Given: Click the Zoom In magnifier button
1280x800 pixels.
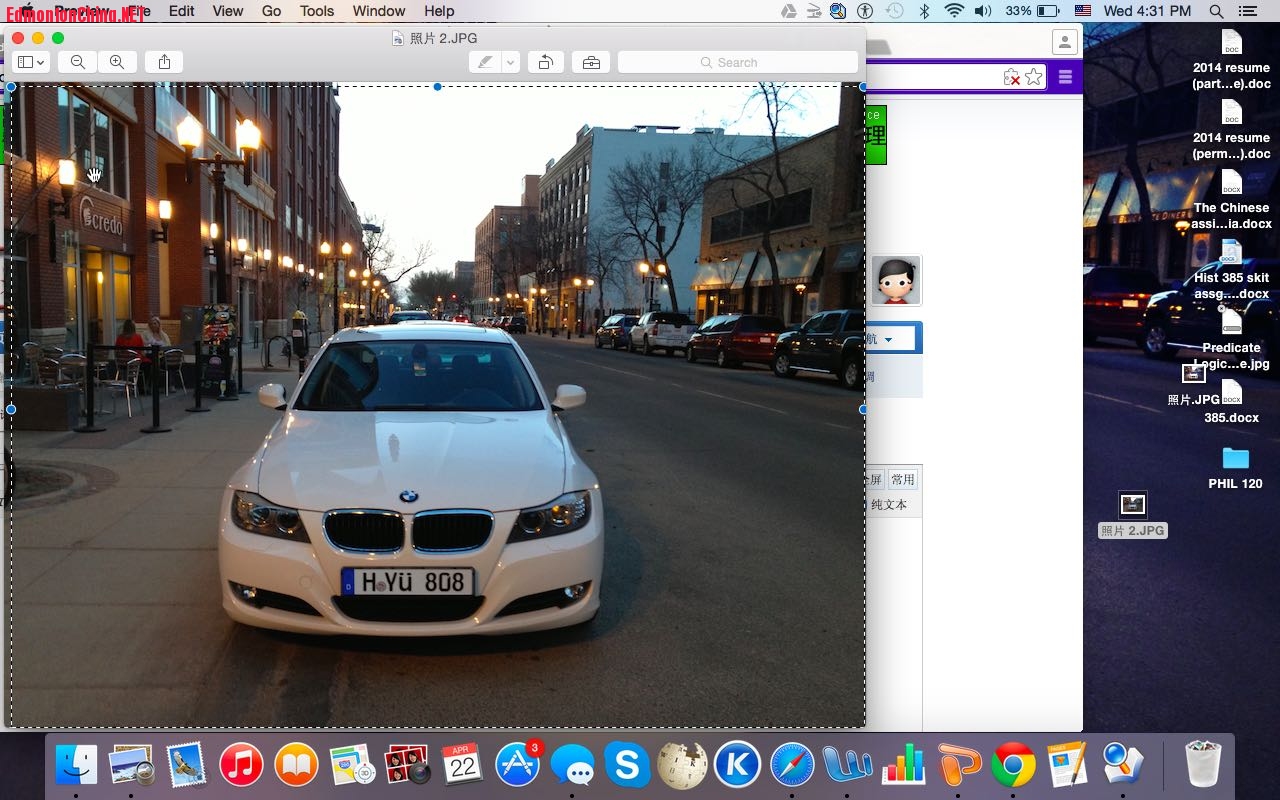Looking at the screenshot, I should [117, 62].
